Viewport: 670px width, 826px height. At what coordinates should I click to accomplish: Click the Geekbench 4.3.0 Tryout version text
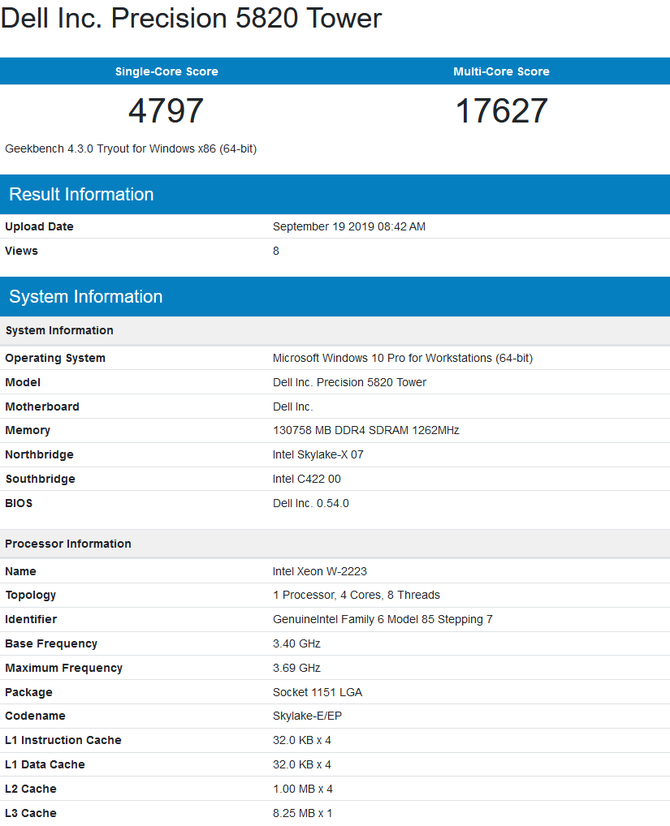click(131, 149)
